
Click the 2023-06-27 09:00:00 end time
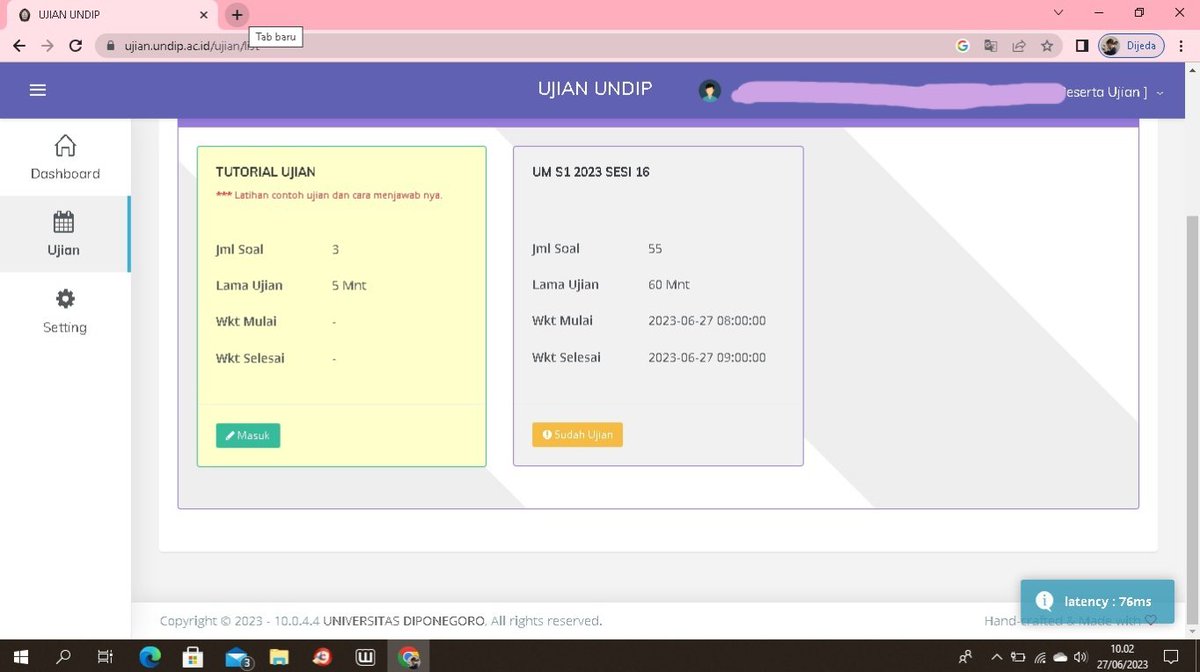(707, 358)
